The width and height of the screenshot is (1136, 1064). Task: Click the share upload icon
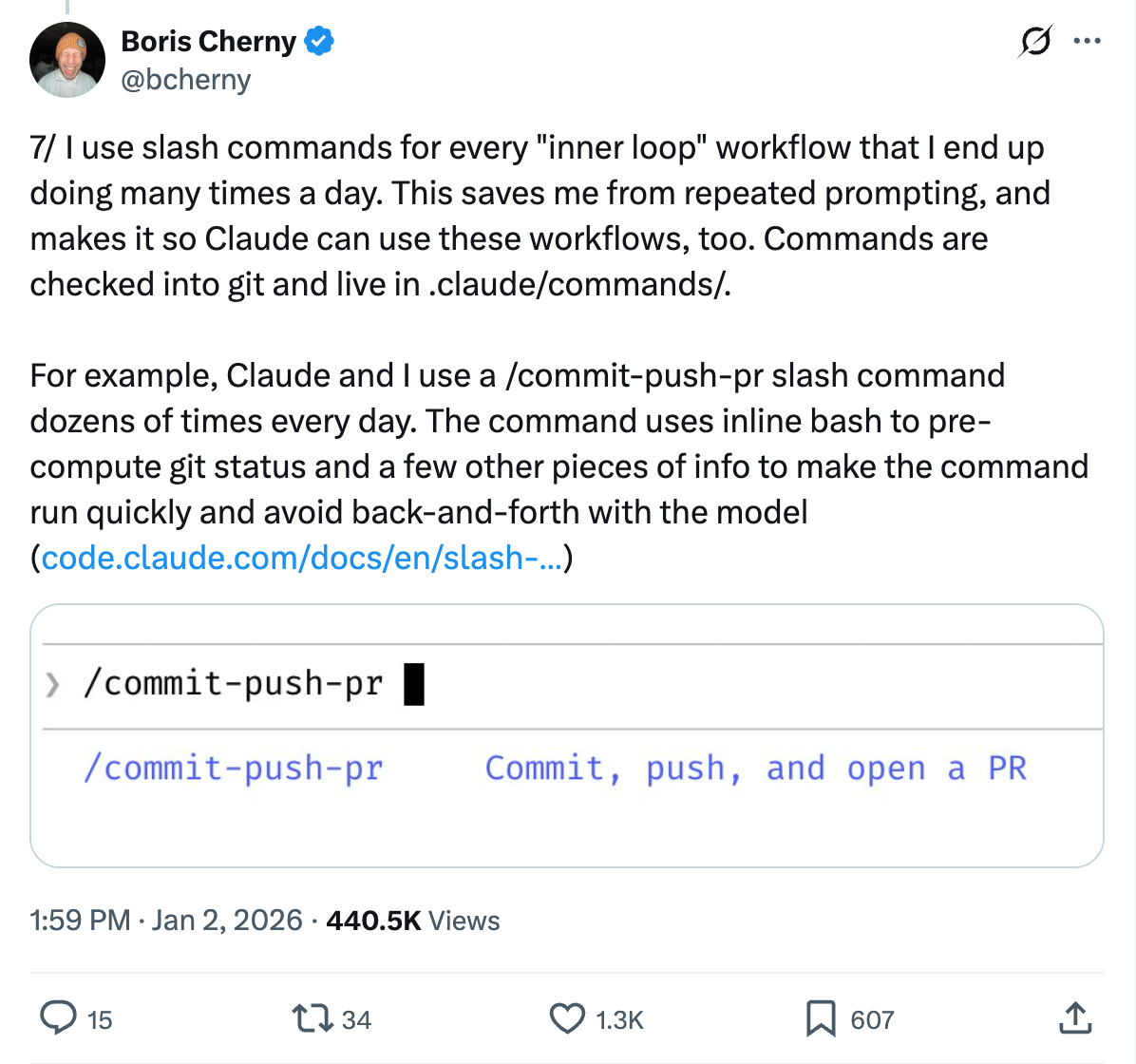(1074, 1018)
